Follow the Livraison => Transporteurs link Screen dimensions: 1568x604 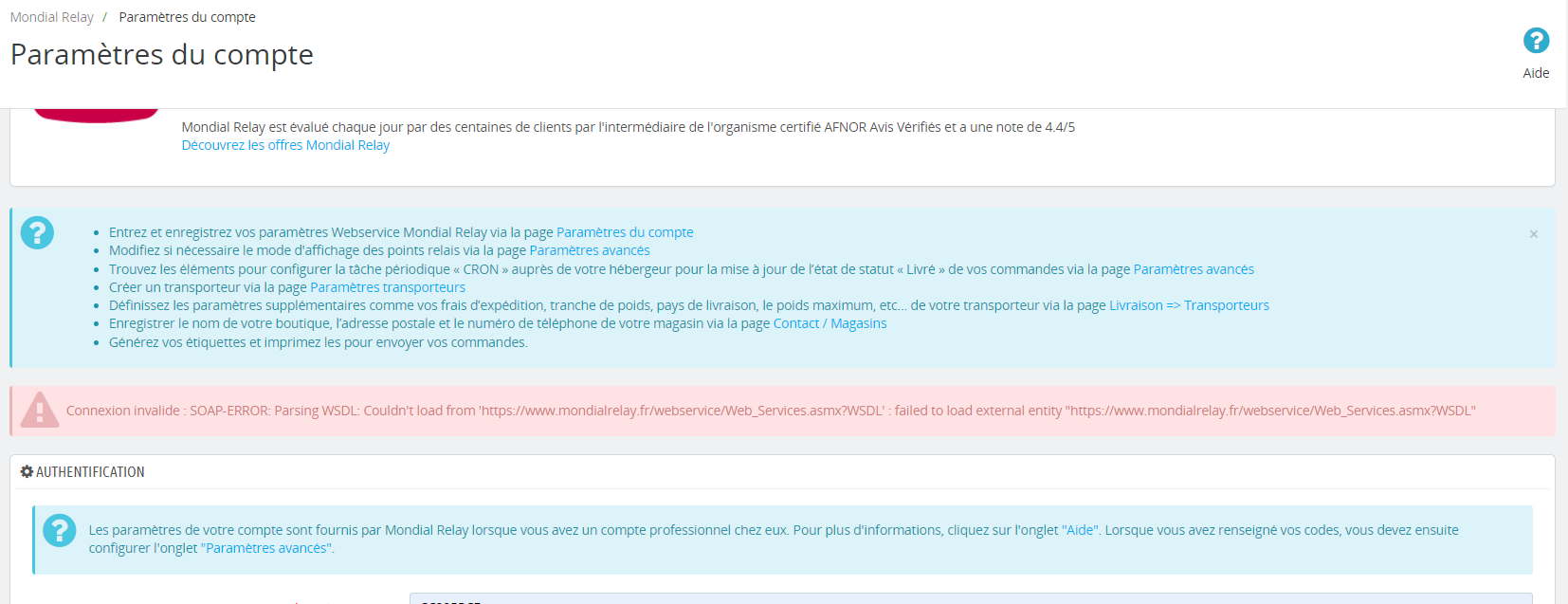click(1189, 305)
